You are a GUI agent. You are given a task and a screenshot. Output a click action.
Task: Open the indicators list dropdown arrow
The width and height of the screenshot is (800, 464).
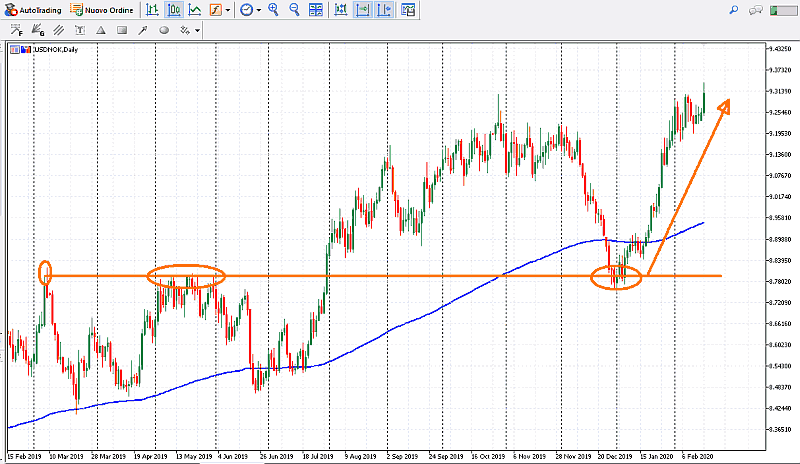(x=229, y=10)
